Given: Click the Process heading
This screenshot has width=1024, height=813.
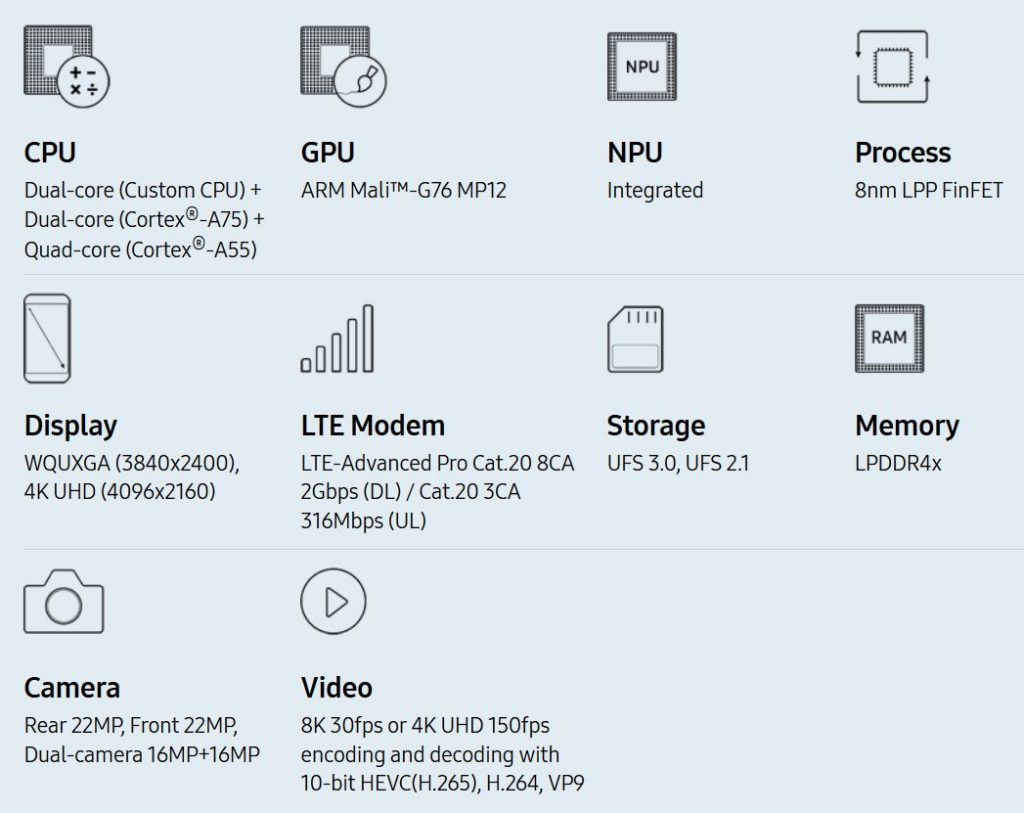Looking at the screenshot, I should click(903, 153).
